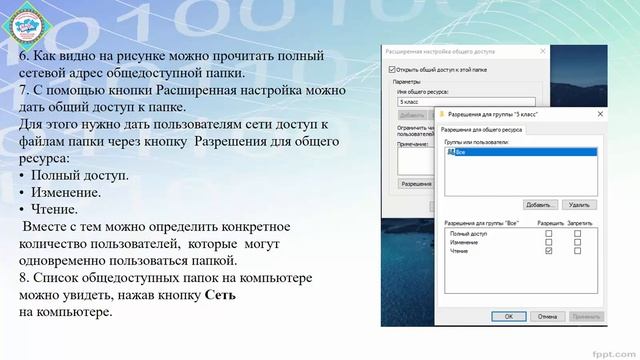Enable Разрешить for Полный доступ
Screen dimensions: 640x360
(x=549, y=233)
